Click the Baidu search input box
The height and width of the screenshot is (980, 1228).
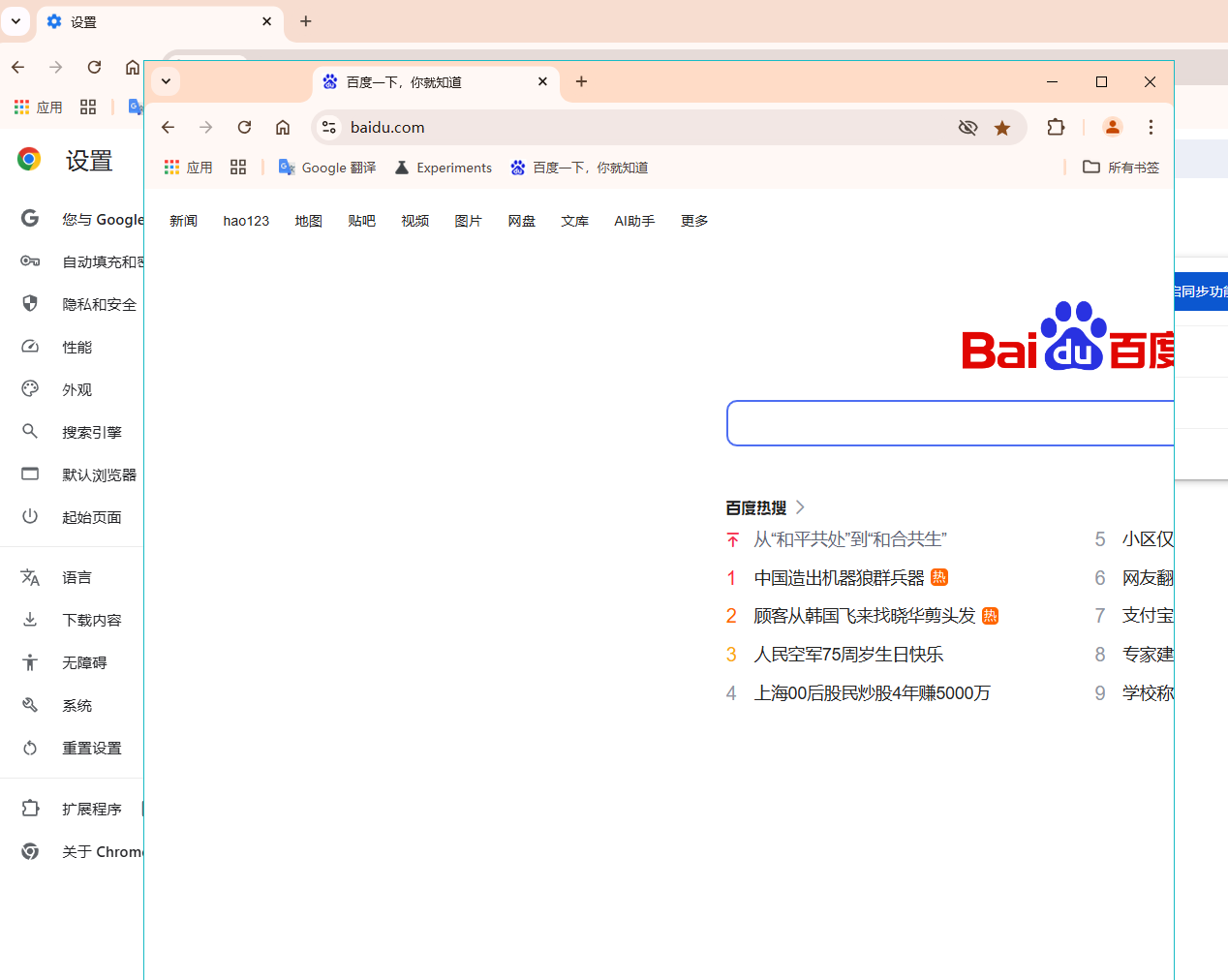[950, 423]
